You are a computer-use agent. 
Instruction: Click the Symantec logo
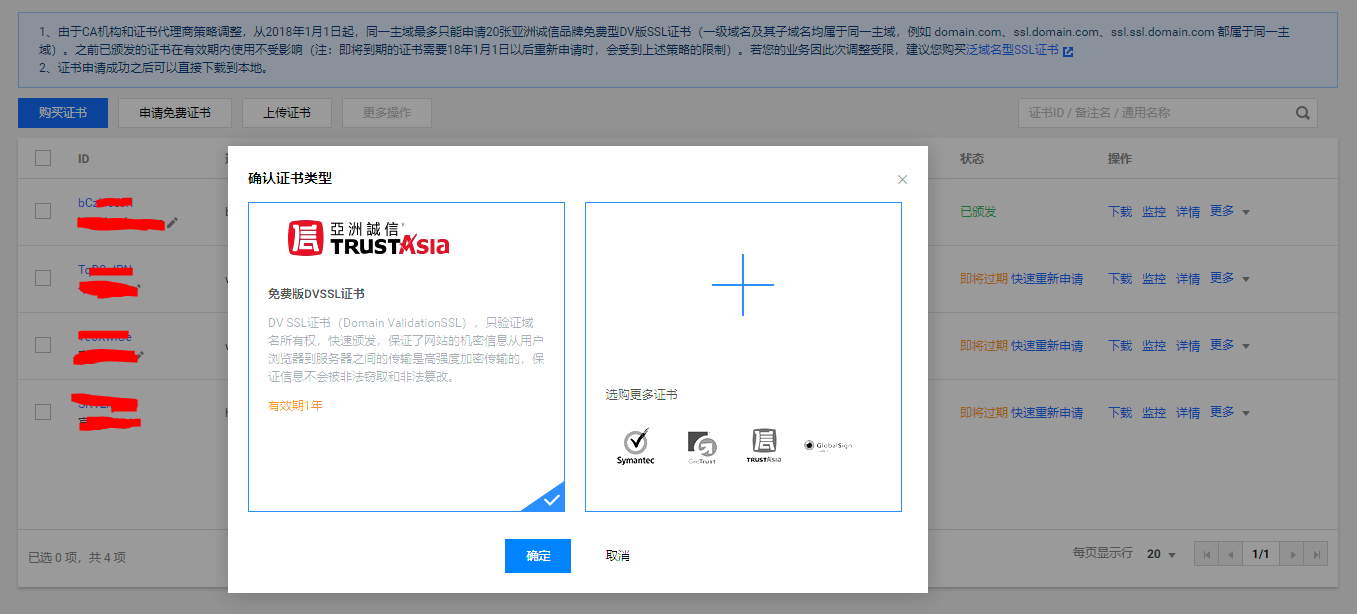click(x=635, y=446)
